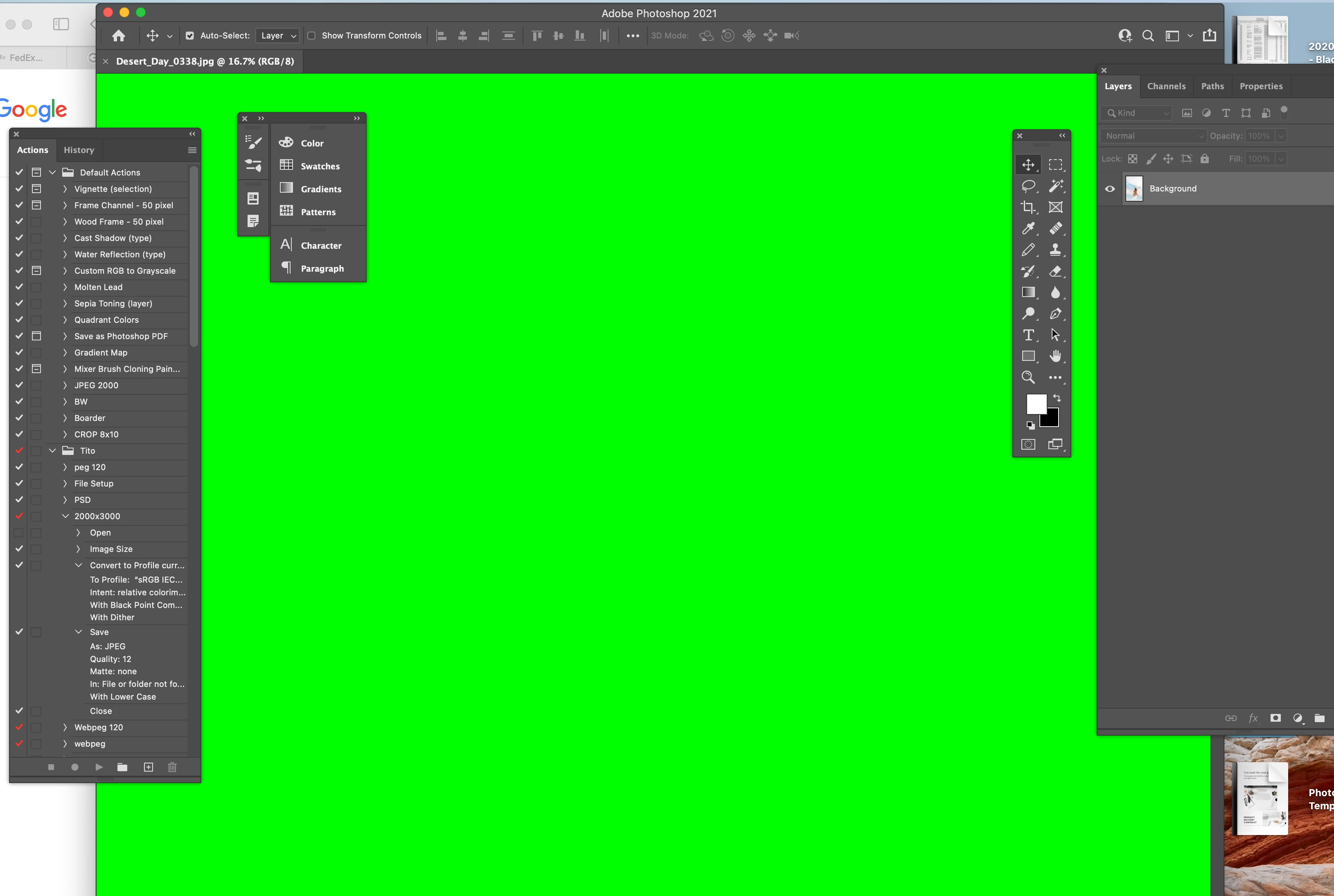1334x896 pixels.
Task: Click the white foreground color swatch
Action: 1035,403
